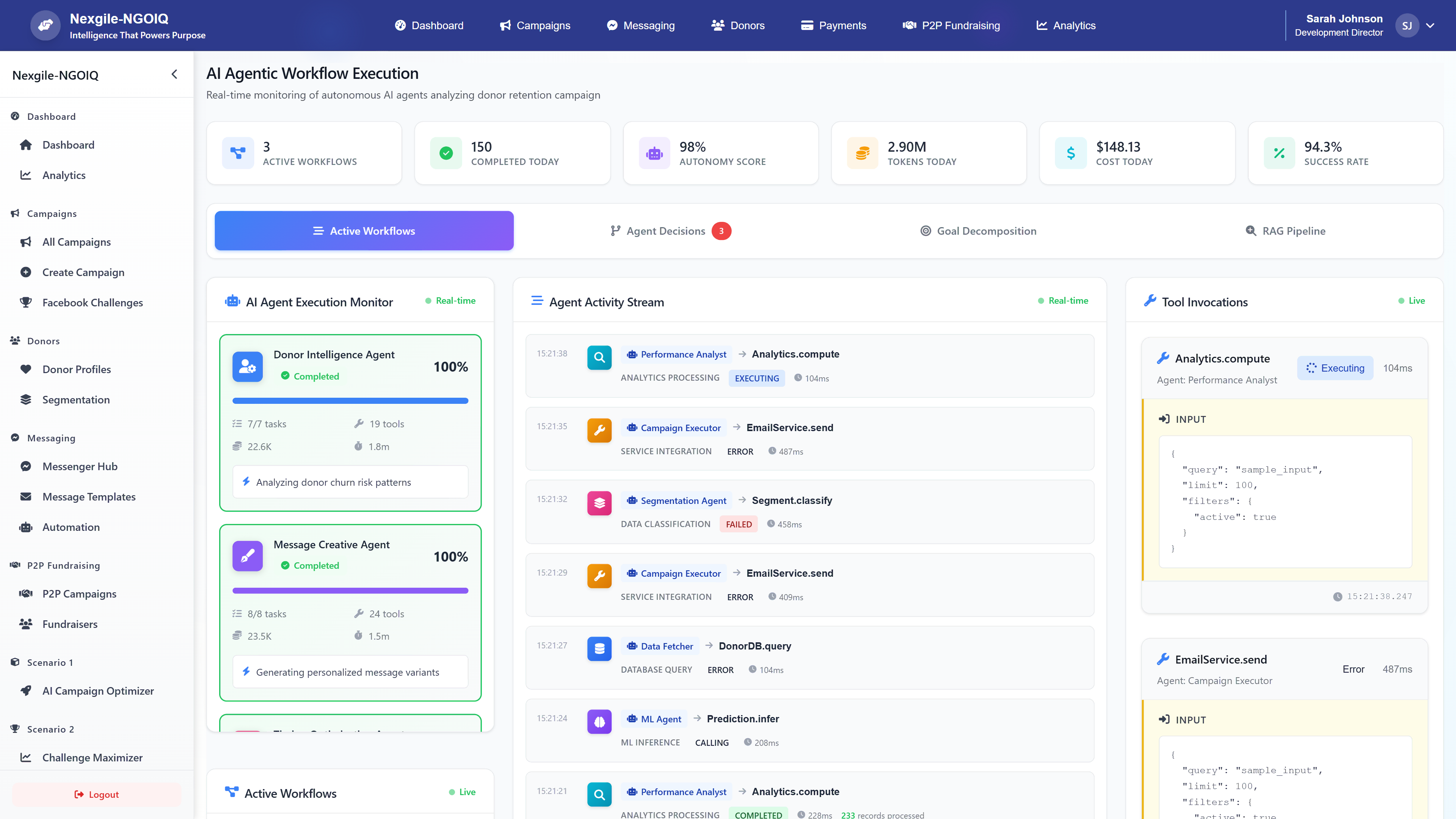Click the Analytics.compute search icon at 15:21:38

(599, 357)
